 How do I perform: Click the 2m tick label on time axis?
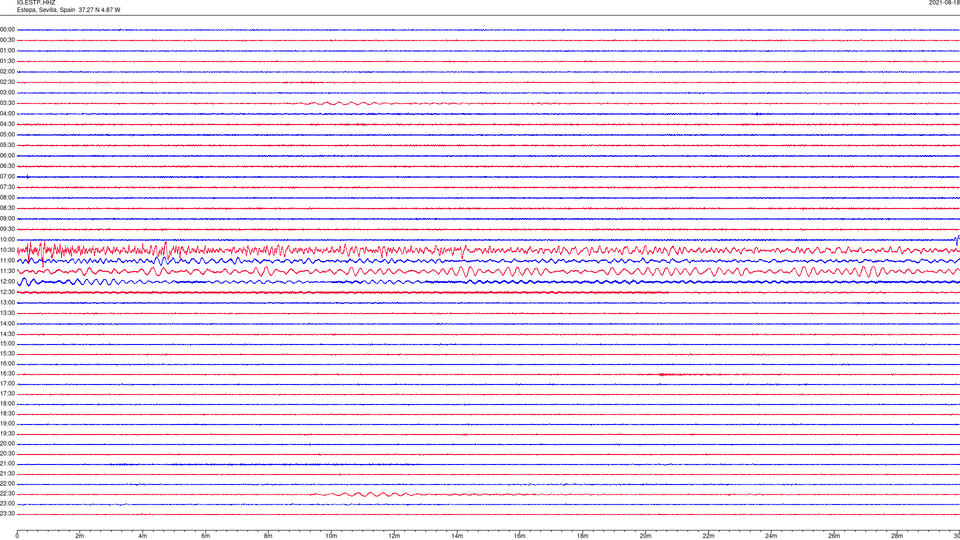coord(80,536)
